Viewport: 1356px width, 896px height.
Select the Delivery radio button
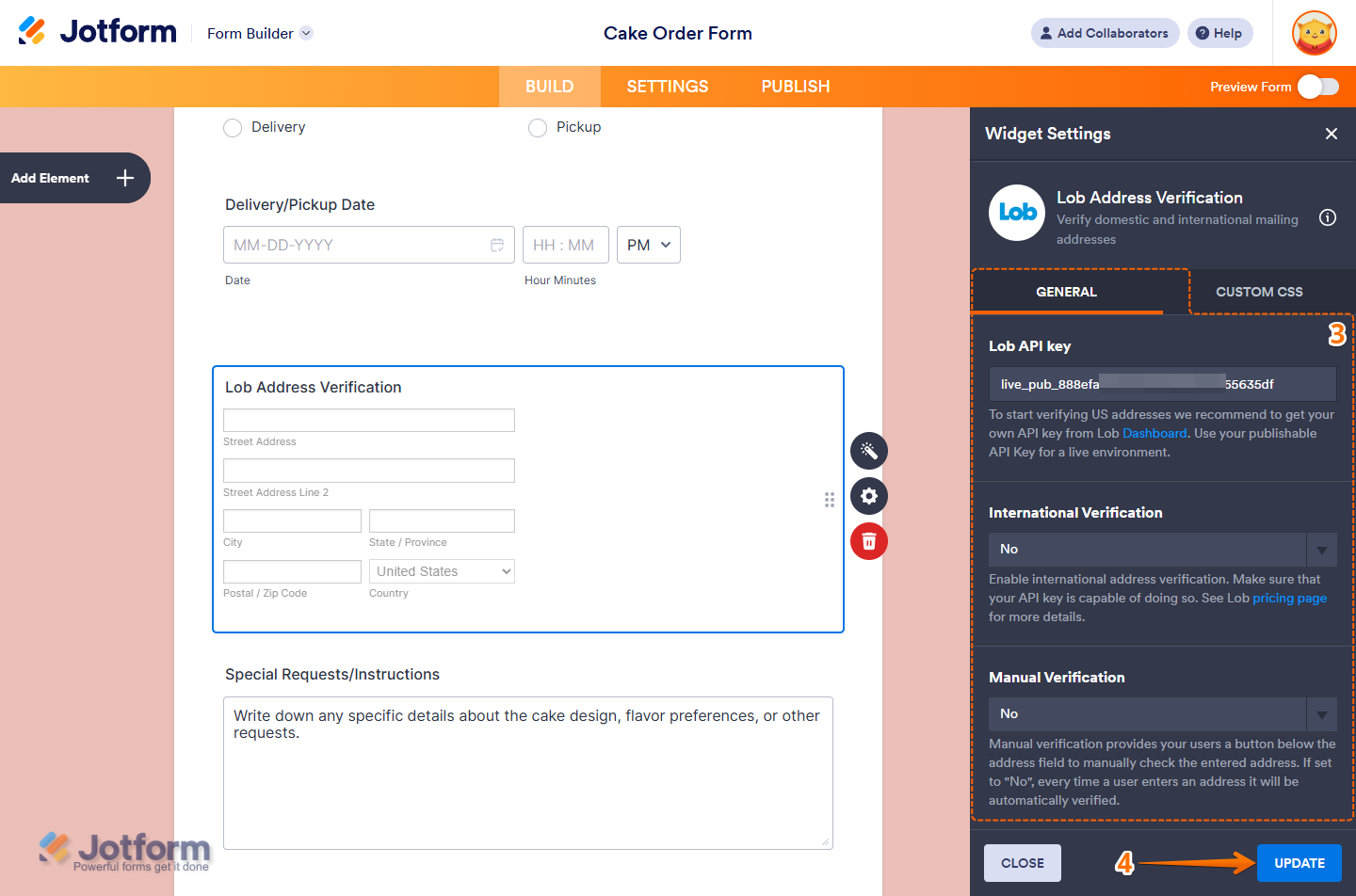point(233,127)
